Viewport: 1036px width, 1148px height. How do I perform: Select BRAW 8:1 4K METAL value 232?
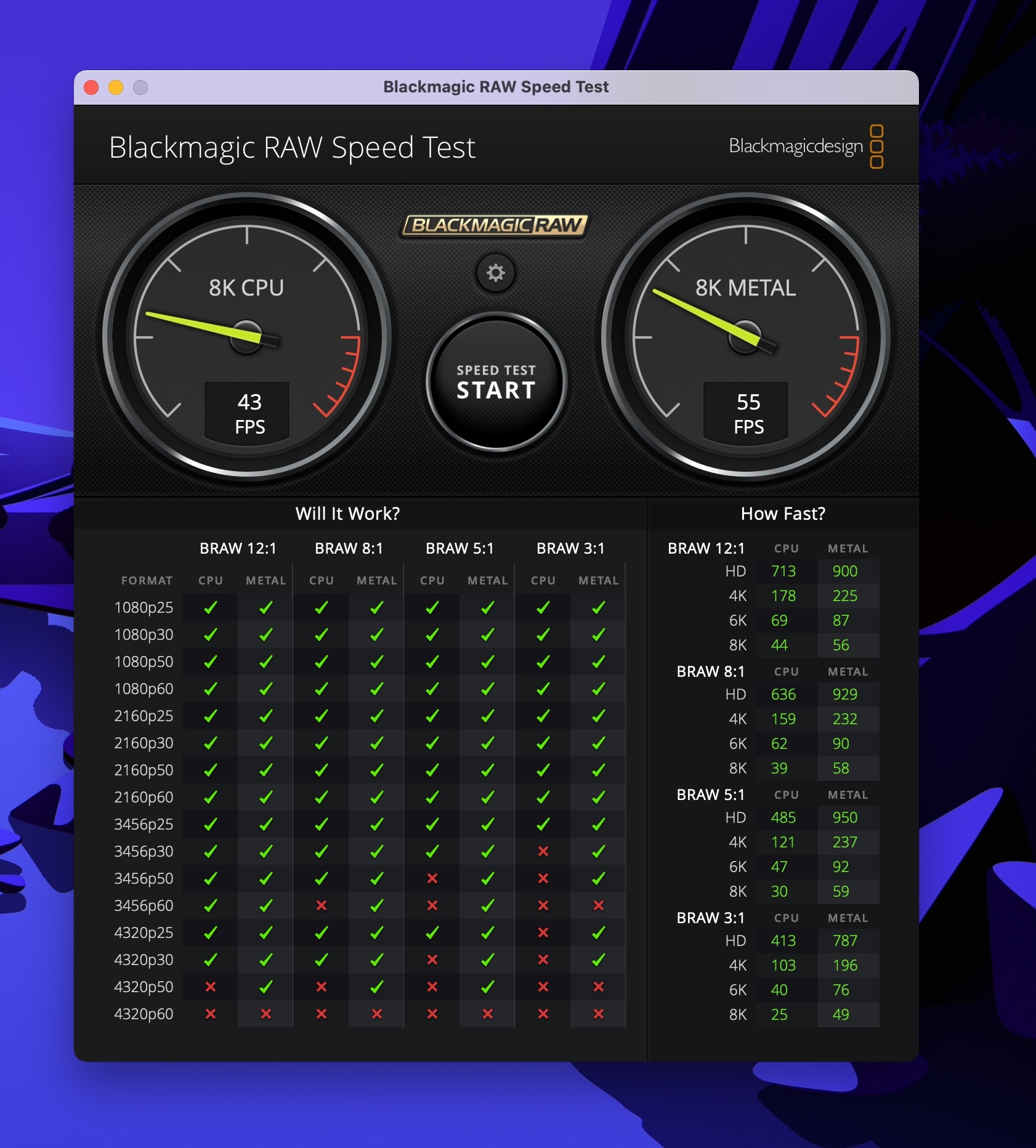tap(845, 719)
